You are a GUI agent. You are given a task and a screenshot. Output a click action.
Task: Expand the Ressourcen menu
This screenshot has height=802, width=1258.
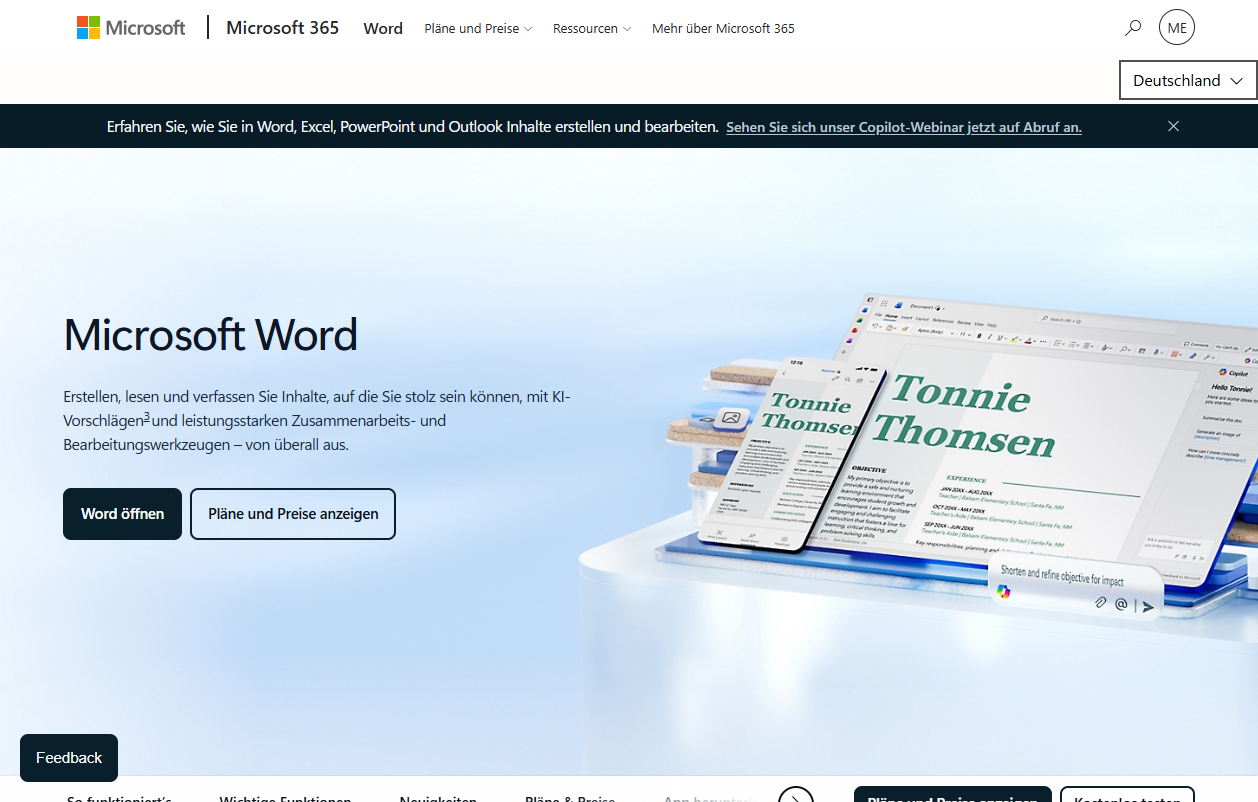(x=592, y=28)
